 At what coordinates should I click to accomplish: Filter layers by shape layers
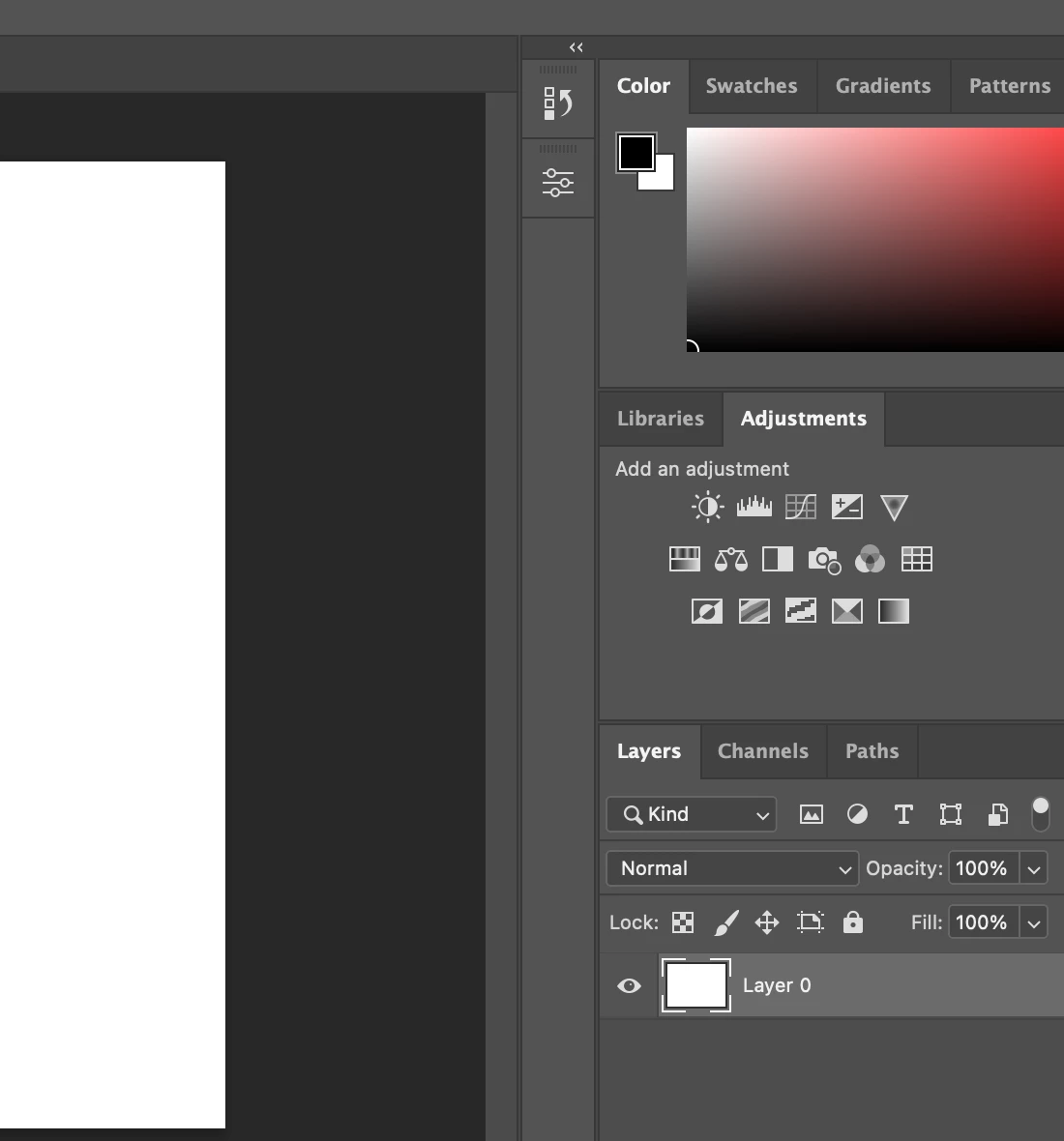point(951,814)
